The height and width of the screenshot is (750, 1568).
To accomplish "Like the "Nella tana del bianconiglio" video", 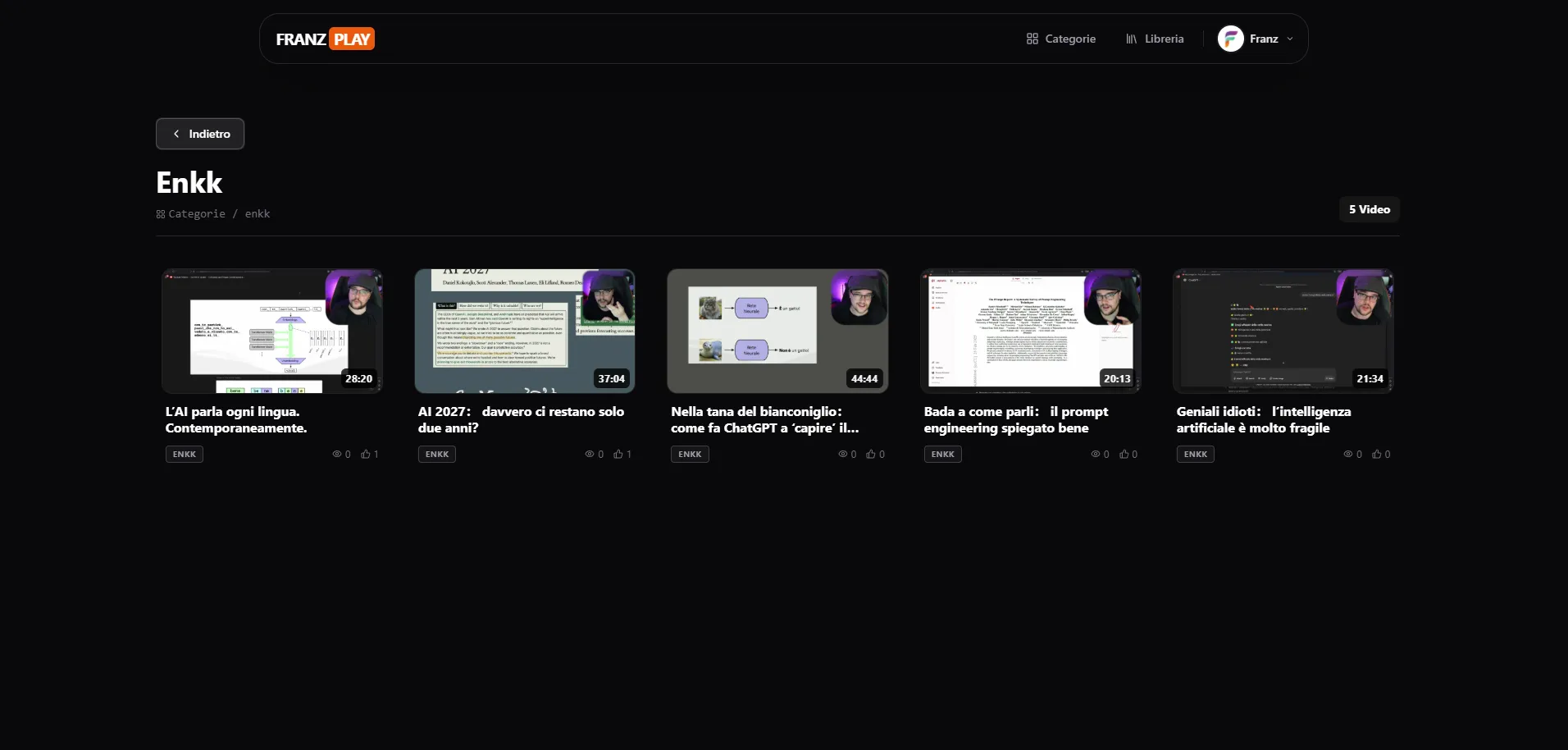I will pos(871,455).
